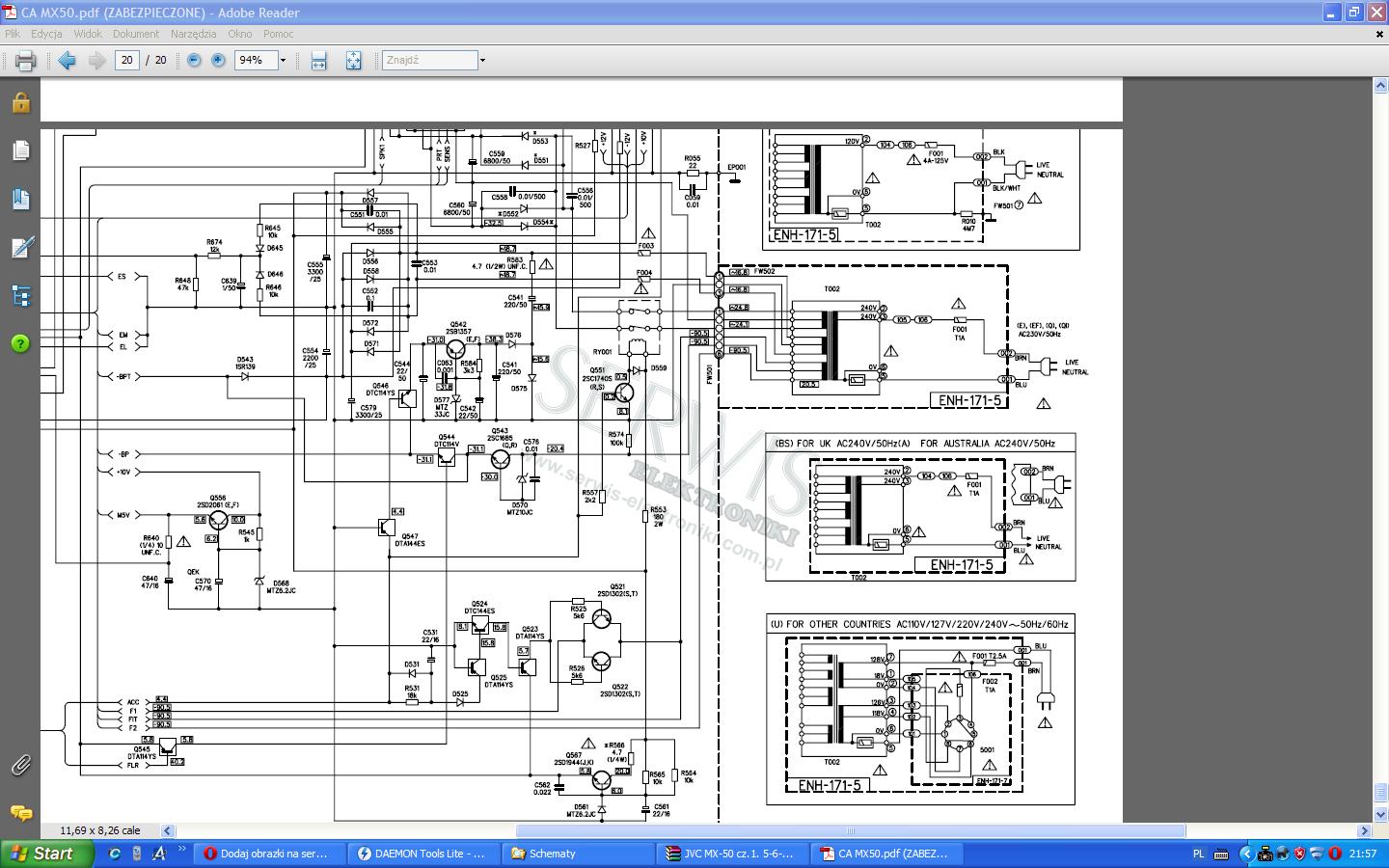Zoom in with the plus button
Image resolution: width=1389 pixels, height=868 pixels.
point(219,60)
